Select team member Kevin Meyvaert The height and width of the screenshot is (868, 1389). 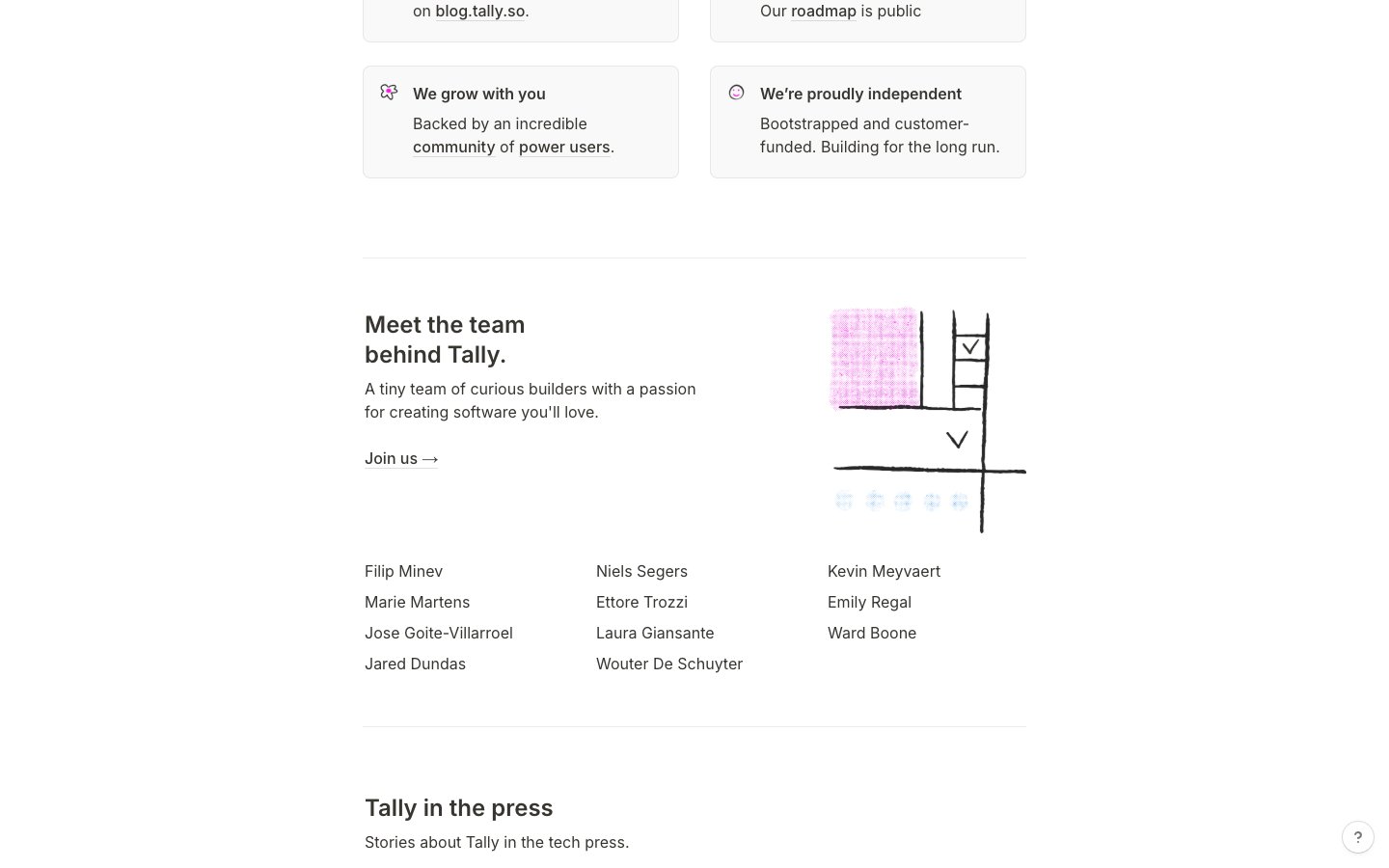(884, 571)
